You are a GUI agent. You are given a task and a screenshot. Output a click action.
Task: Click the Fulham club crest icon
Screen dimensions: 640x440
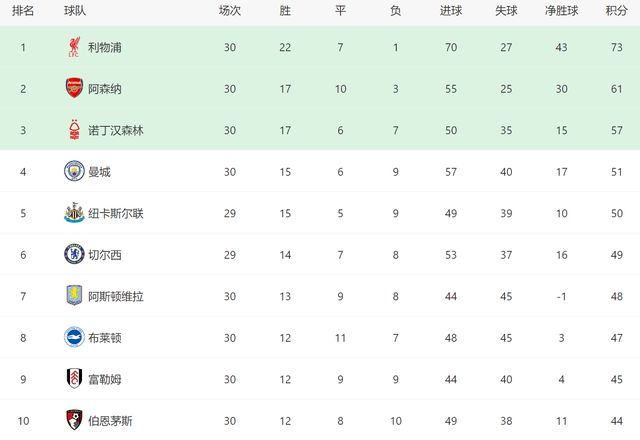74,379
